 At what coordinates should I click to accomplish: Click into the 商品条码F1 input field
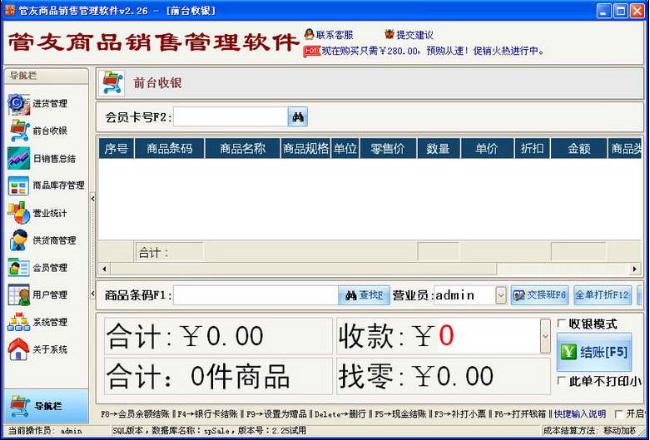[x=255, y=295]
